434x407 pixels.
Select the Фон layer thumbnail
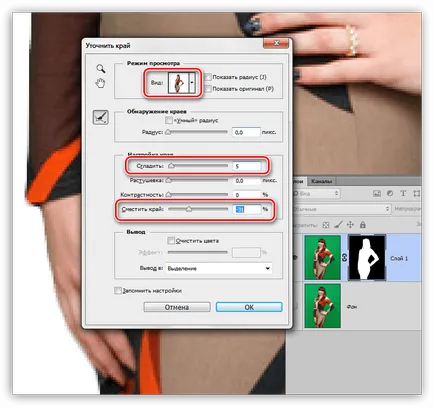[x=323, y=306]
